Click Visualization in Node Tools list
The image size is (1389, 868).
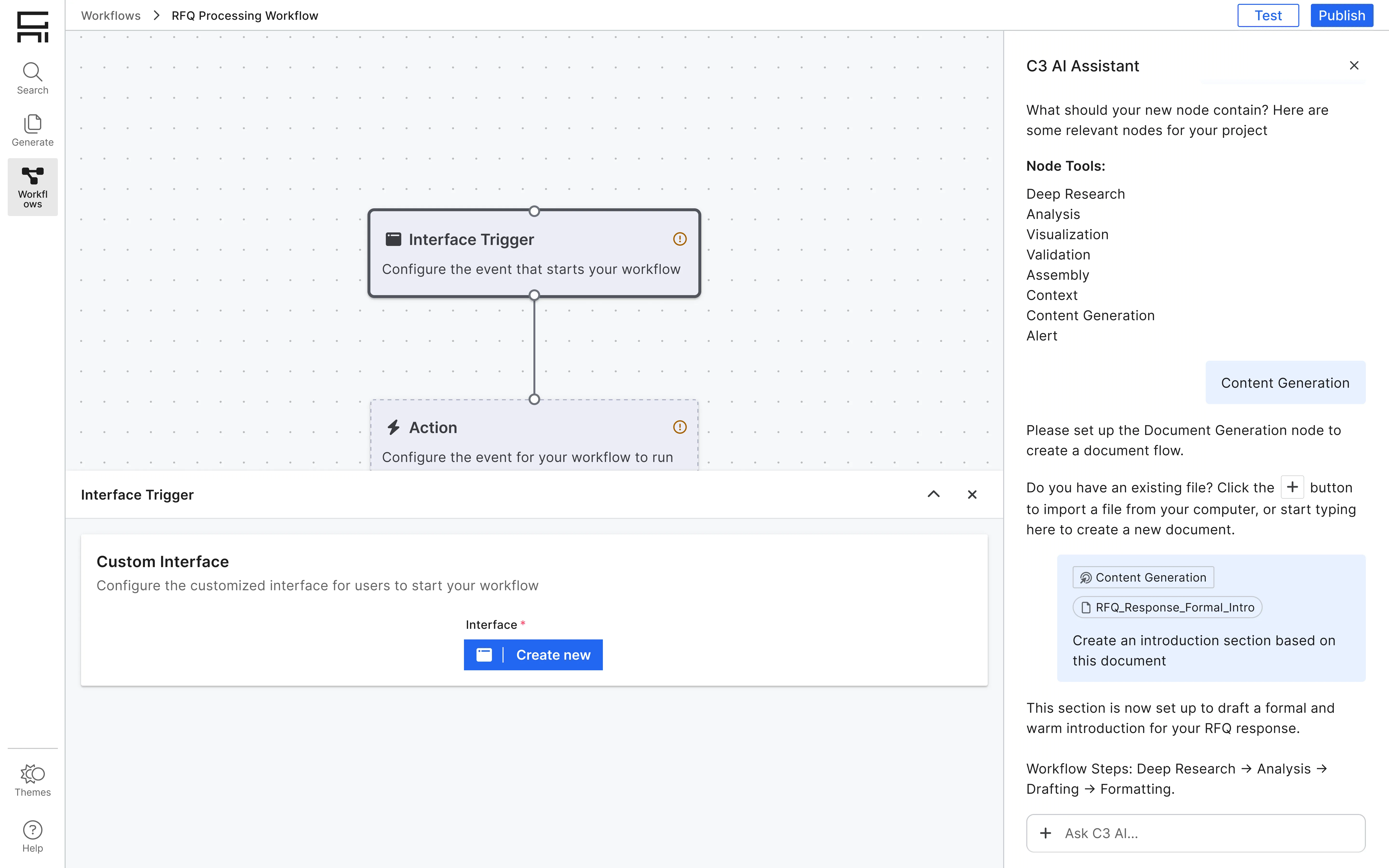(1067, 234)
